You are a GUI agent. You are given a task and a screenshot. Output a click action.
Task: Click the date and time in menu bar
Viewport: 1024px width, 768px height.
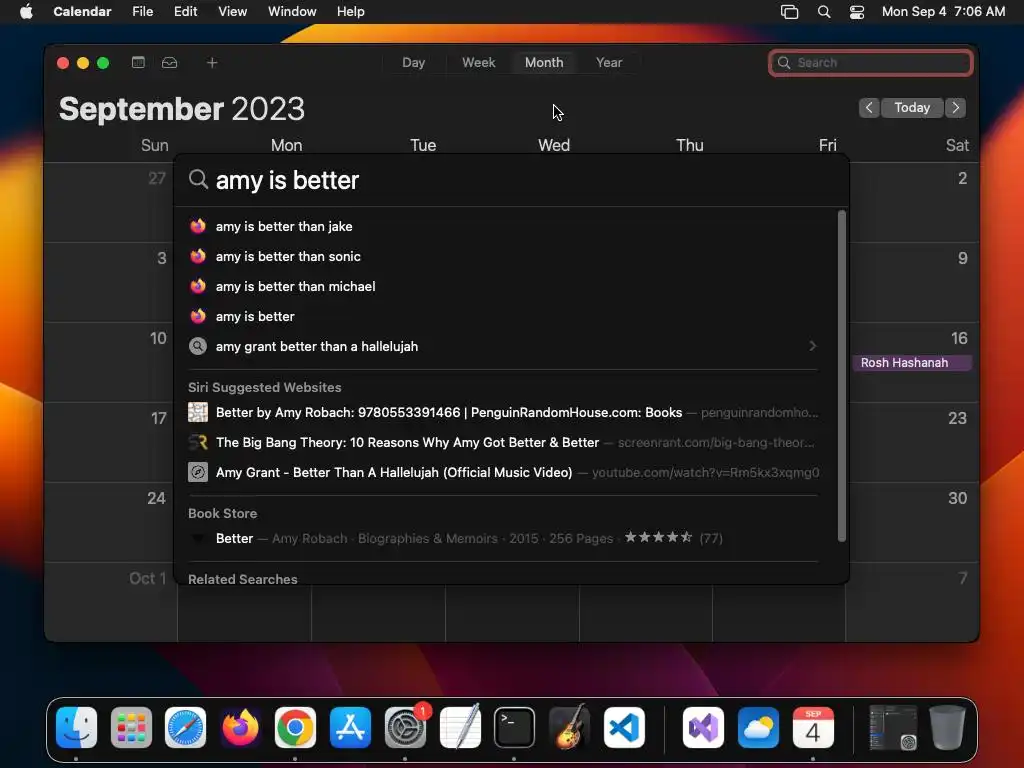(943, 11)
